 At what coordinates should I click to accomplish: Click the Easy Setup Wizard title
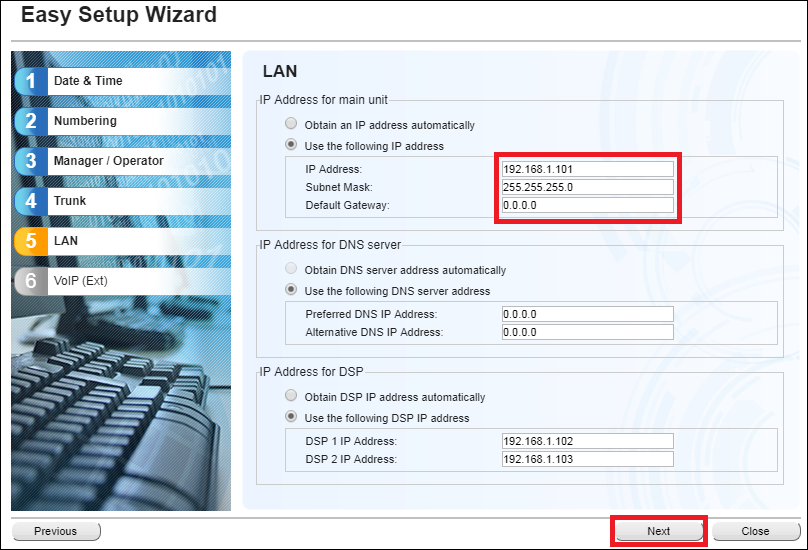click(x=119, y=14)
